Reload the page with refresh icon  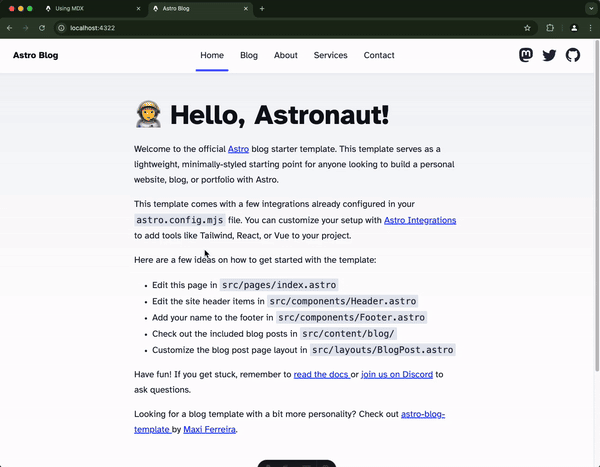42,28
